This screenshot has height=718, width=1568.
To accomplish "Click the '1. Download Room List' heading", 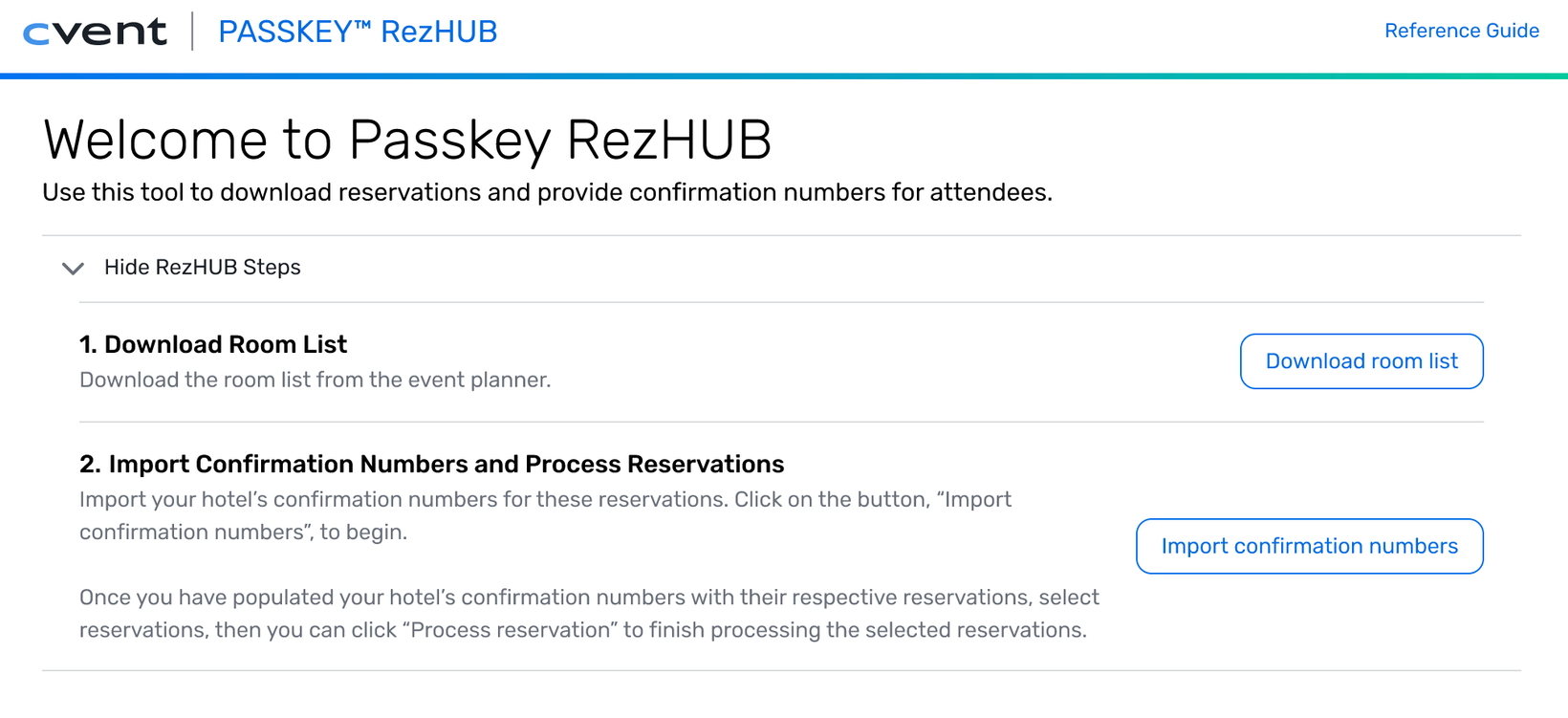I will [x=213, y=344].
